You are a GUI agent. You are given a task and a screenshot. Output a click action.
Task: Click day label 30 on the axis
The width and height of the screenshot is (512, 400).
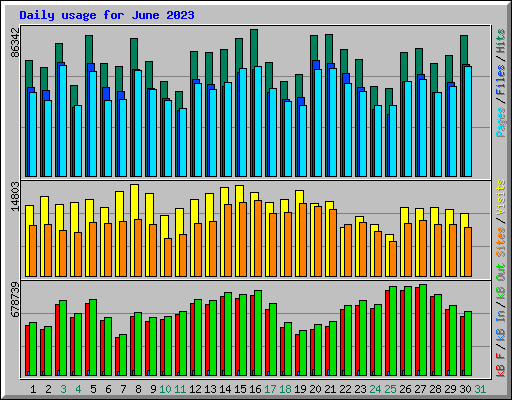465,389
